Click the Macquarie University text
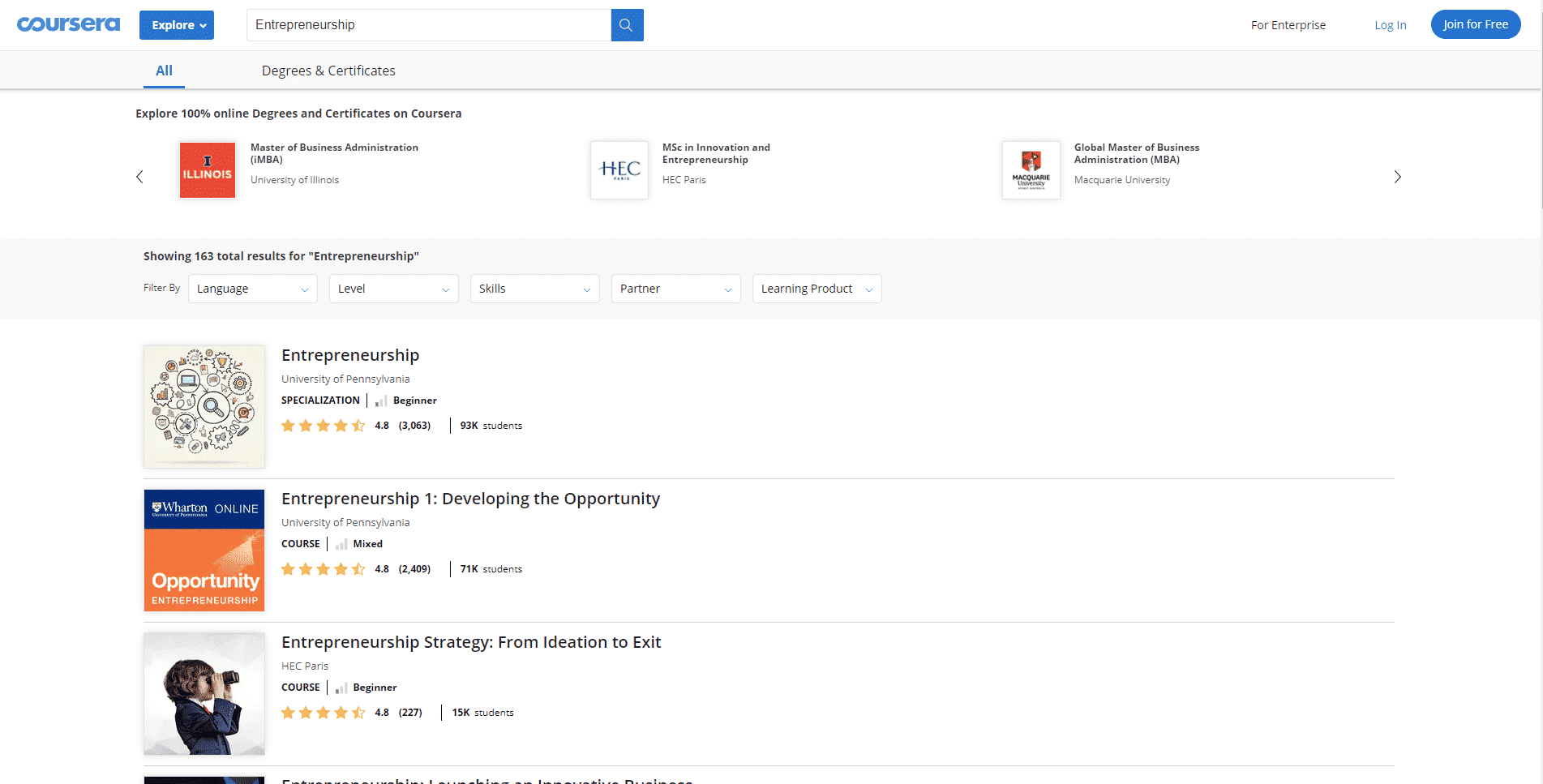The image size is (1543, 784). [1122, 180]
